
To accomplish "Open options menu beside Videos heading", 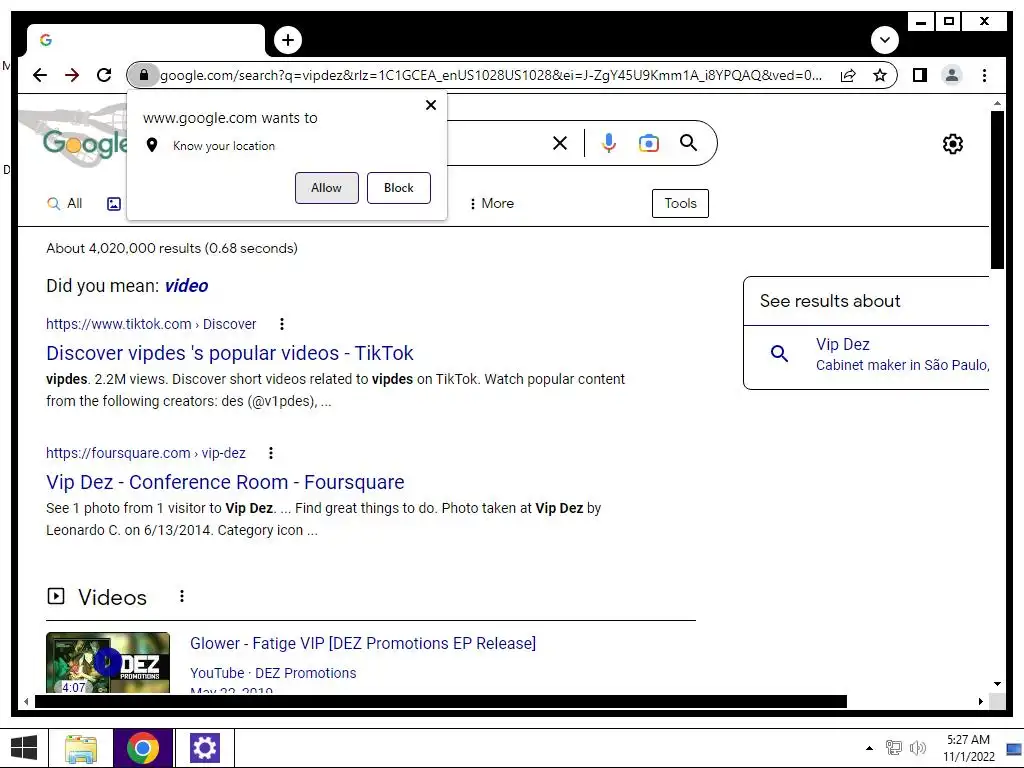I will [182, 596].
